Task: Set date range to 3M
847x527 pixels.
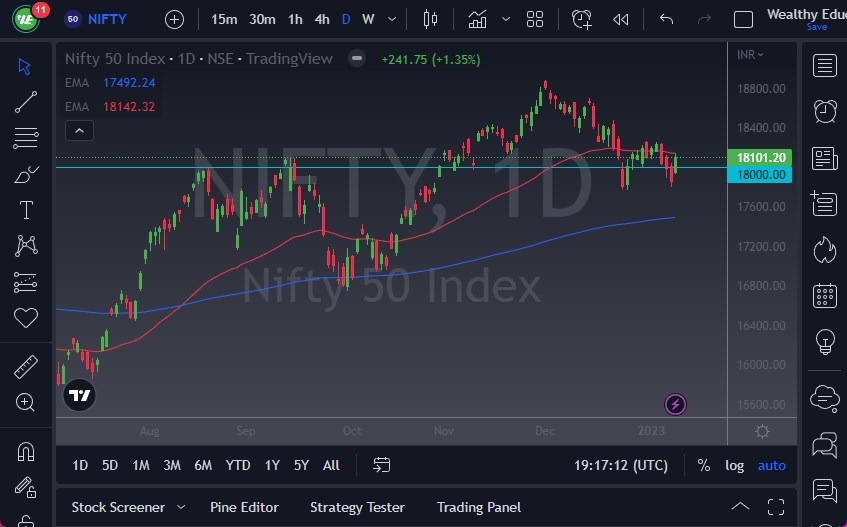Action: click(x=172, y=465)
